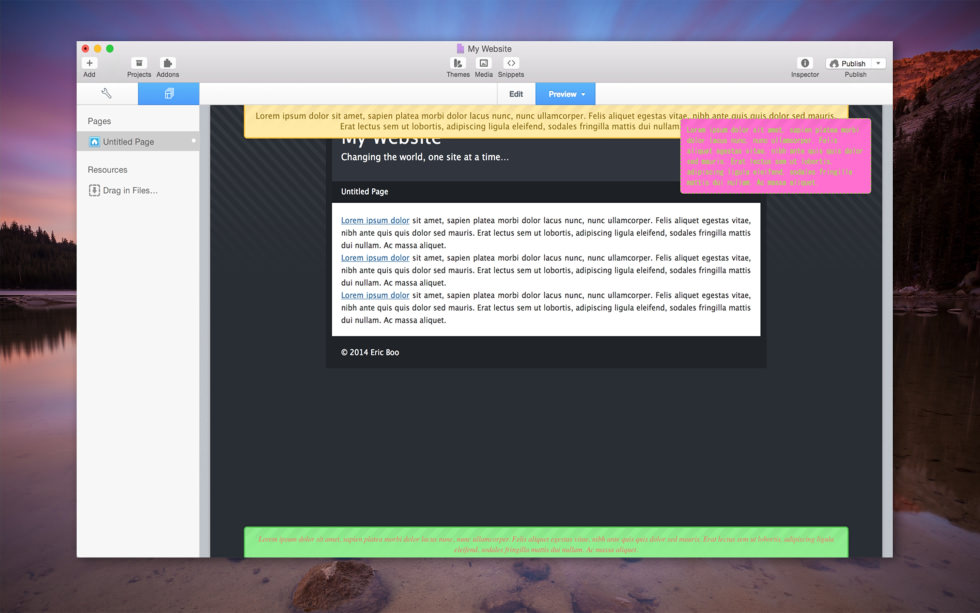Click the Drag in Files resource item
Viewport: 980px width, 613px height.
[123, 191]
